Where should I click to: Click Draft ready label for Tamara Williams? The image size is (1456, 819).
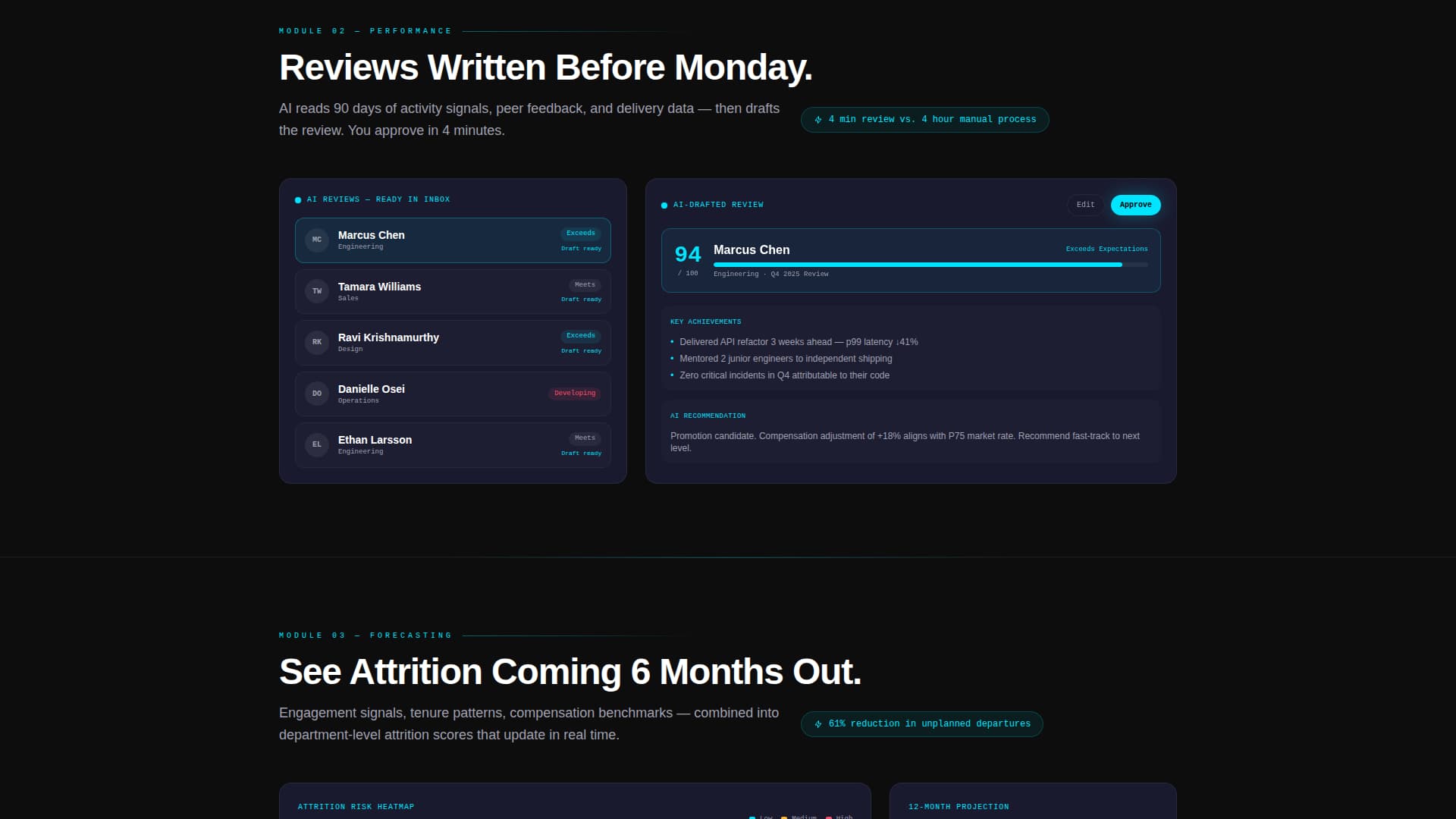[x=581, y=300]
